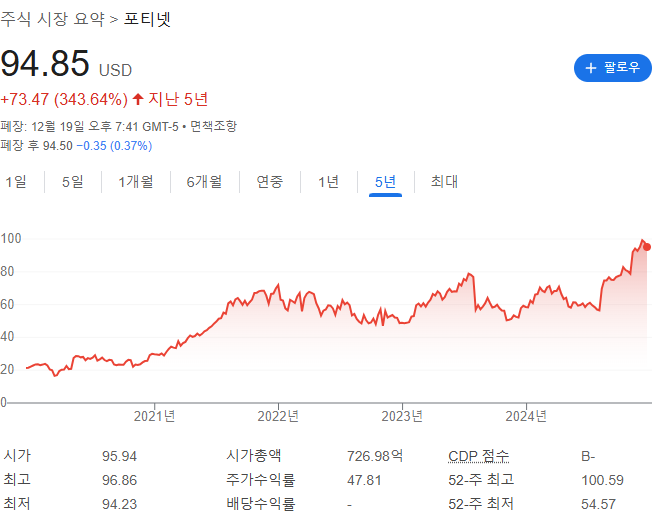Click the 주가수익률 value 47.81
This screenshot has height=521, width=666.
point(364,480)
